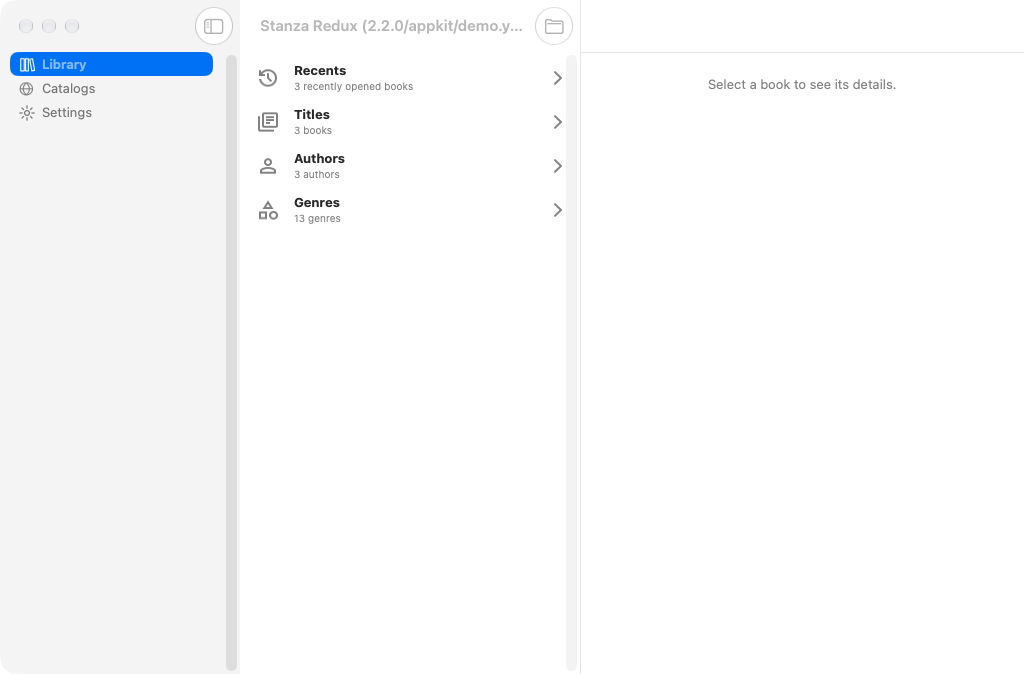1024x674 pixels.
Task: Click the Authors person icon
Action: click(x=268, y=166)
